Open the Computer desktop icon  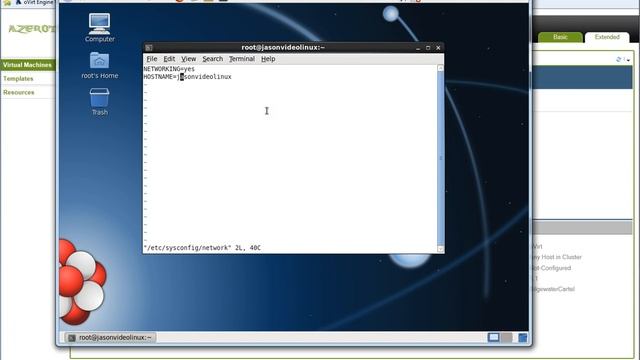click(x=100, y=28)
